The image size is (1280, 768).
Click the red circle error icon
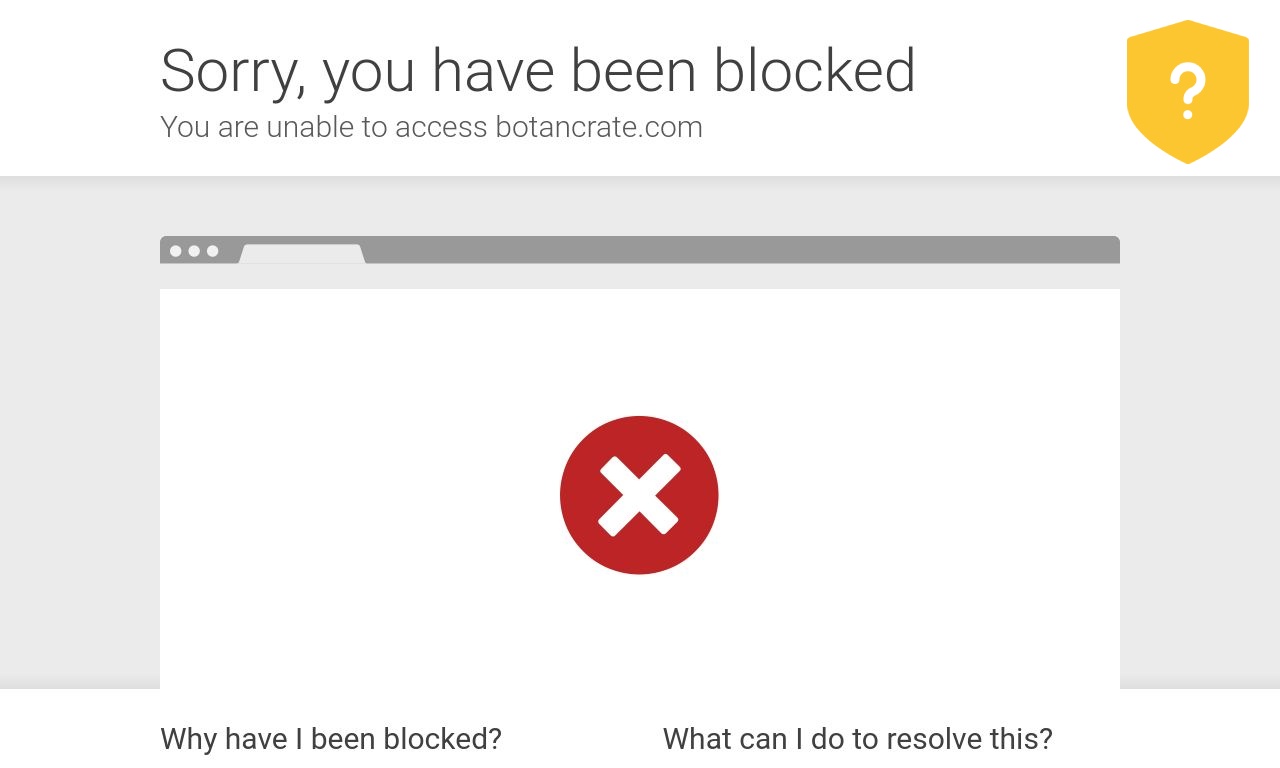click(x=639, y=495)
